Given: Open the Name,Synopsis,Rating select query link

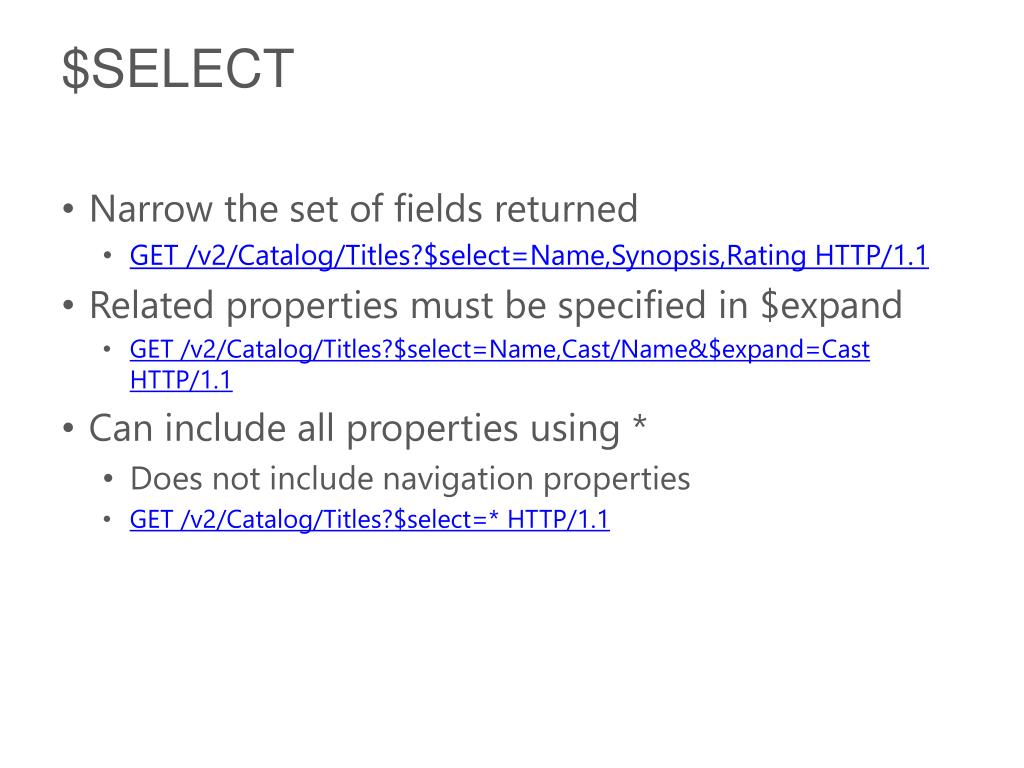Looking at the screenshot, I should 529,255.
